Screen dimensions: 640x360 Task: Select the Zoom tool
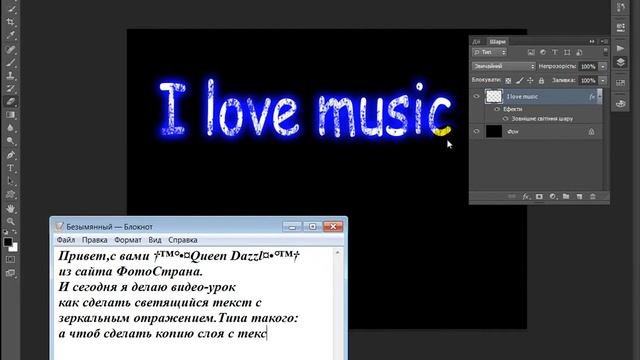(11, 221)
